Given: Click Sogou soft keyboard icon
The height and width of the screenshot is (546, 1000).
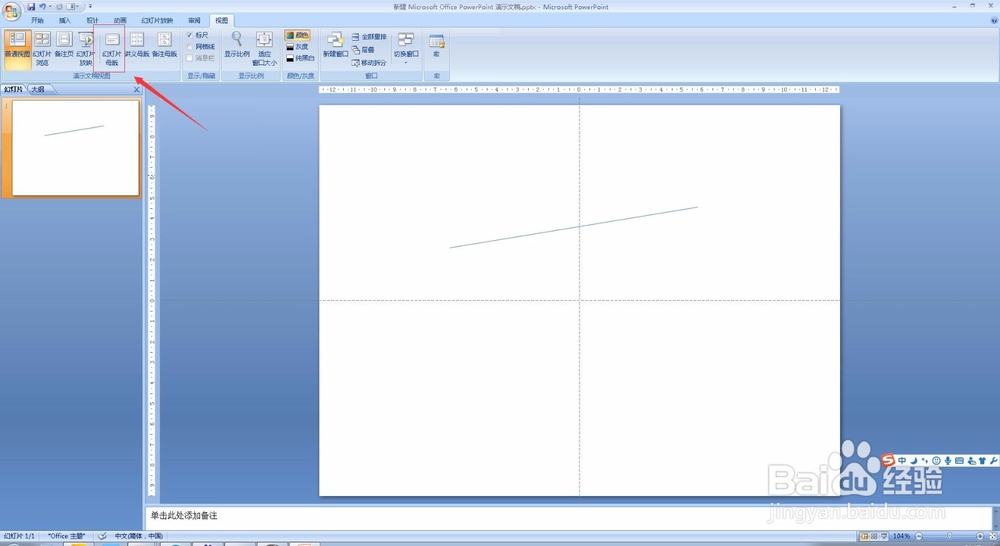Looking at the screenshot, I should (x=959, y=460).
